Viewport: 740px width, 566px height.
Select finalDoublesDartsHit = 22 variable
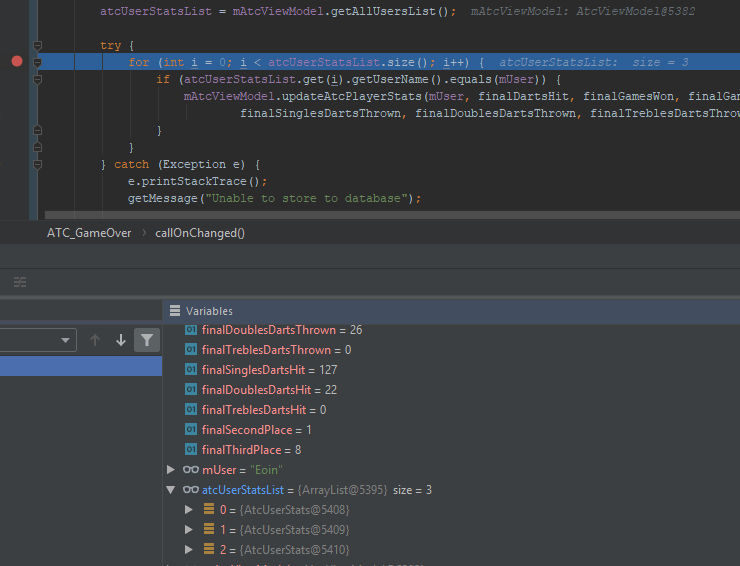[x=269, y=390]
